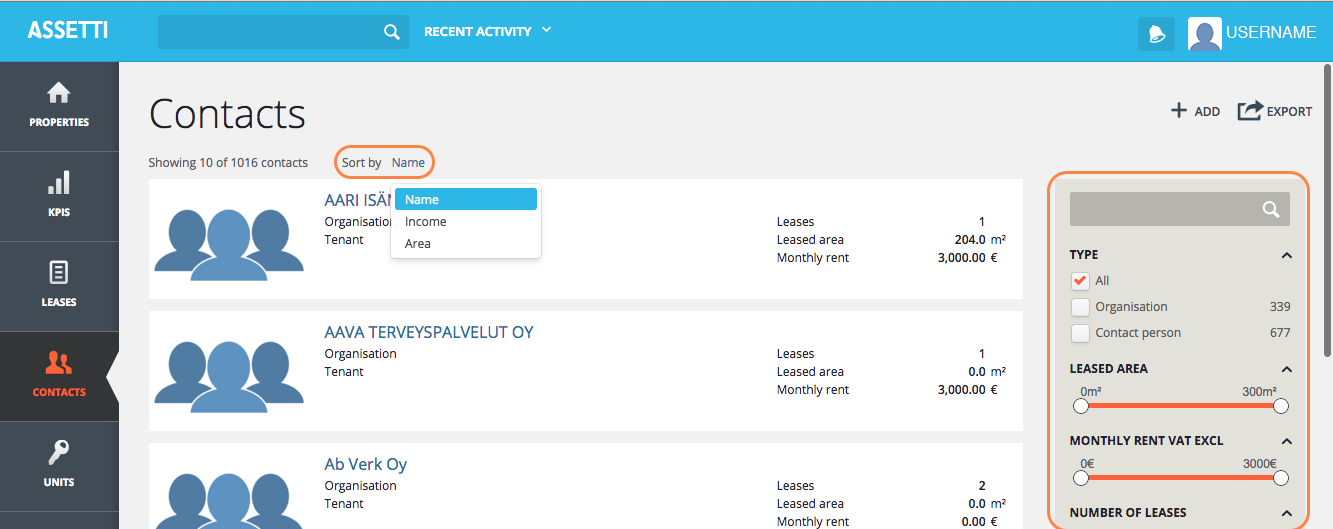The image size is (1333, 529).
Task: Collapse the Type filter section
Action: [1286, 255]
